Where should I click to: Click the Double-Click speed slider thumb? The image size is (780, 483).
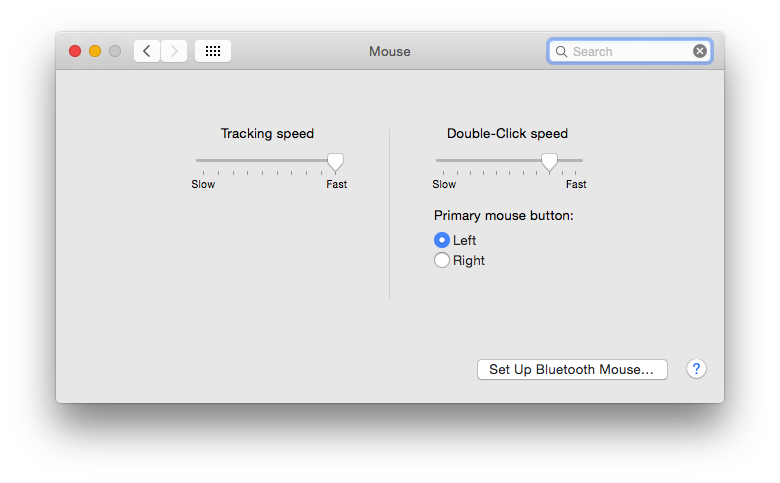[x=549, y=161]
